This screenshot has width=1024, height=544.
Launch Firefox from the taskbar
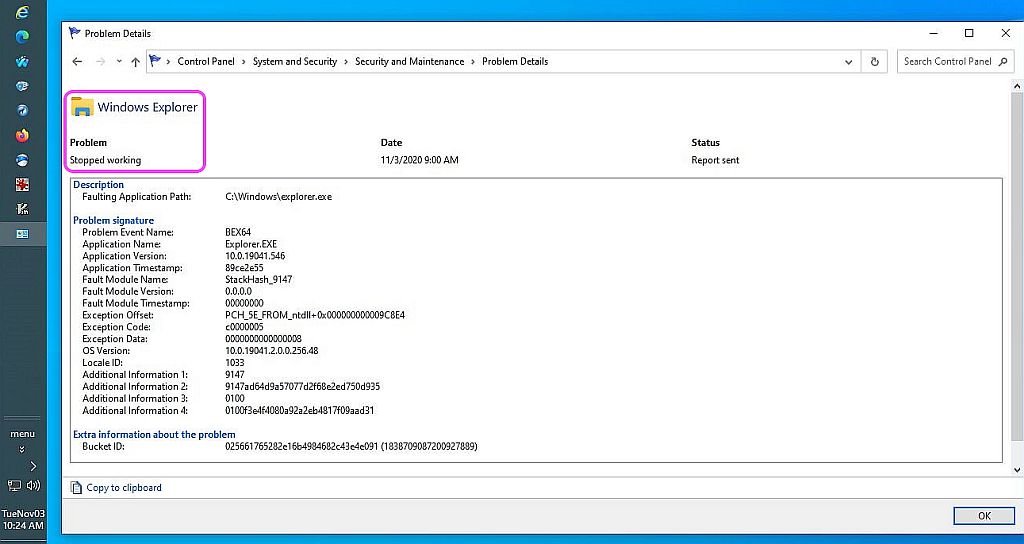tap(22, 135)
